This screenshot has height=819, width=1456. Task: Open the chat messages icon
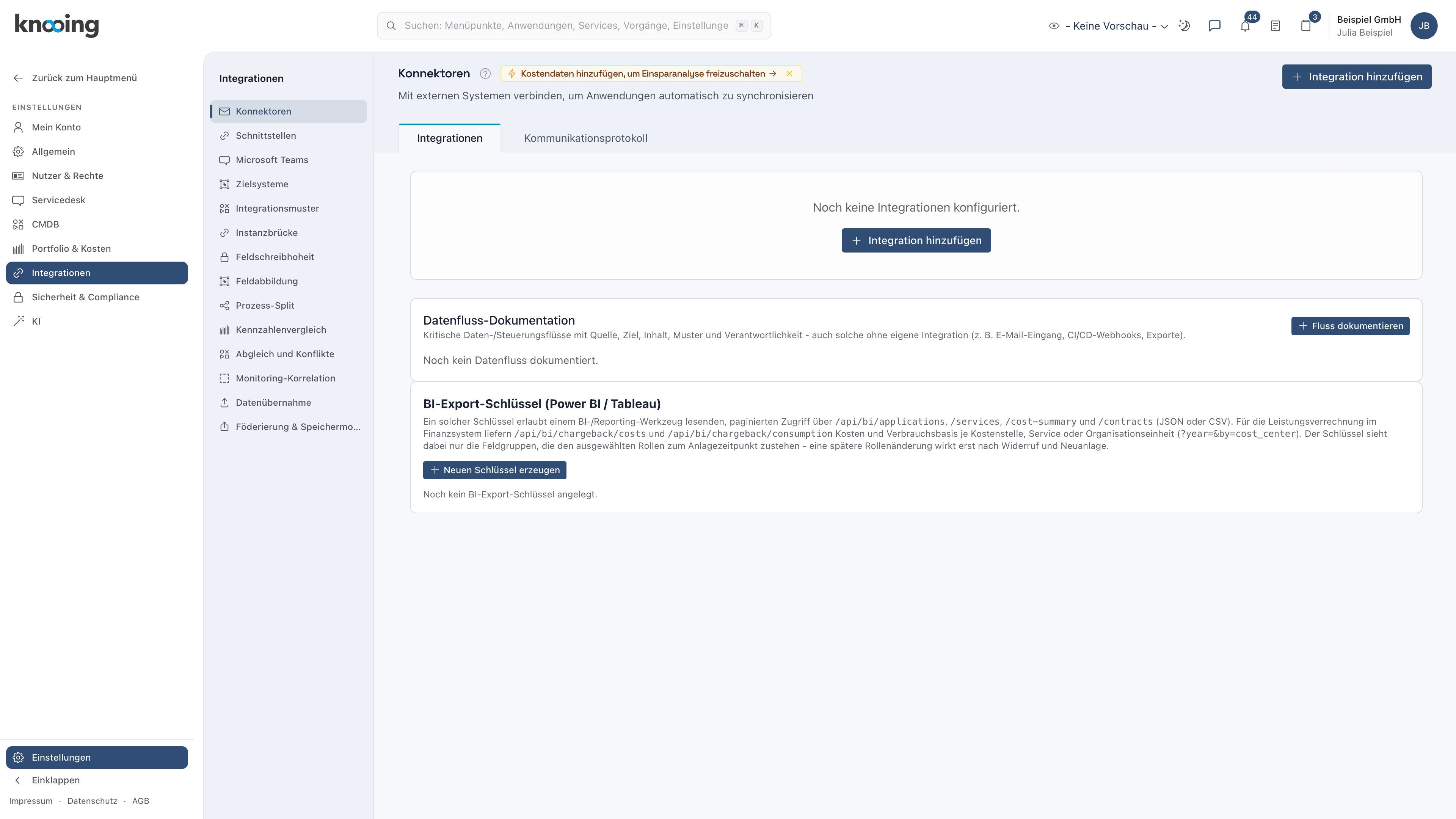[x=1214, y=25]
